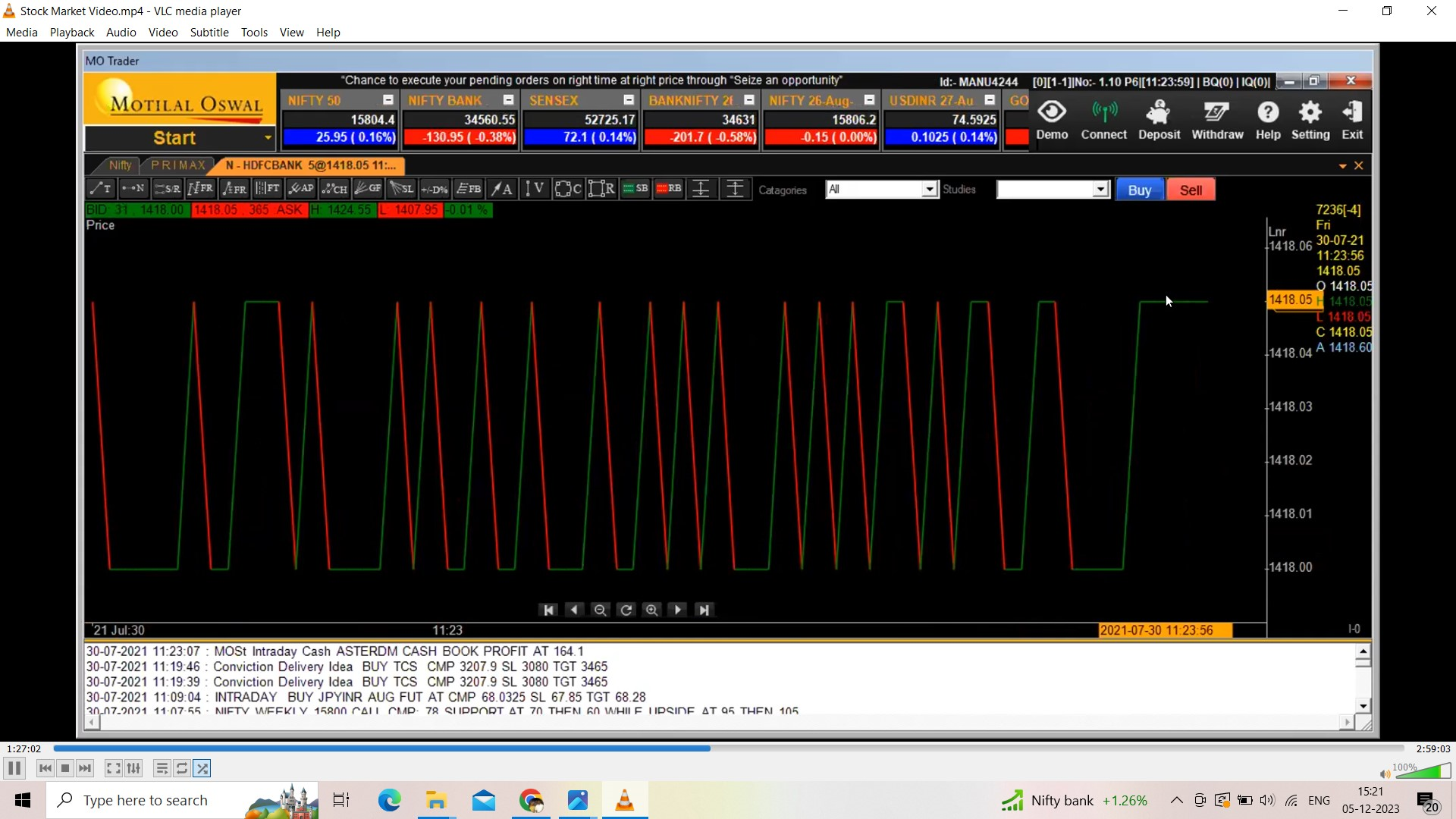Image resolution: width=1456 pixels, height=819 pixels.
Task: Select the Fibonacci time (FT) tool
Action: point(268,189)
